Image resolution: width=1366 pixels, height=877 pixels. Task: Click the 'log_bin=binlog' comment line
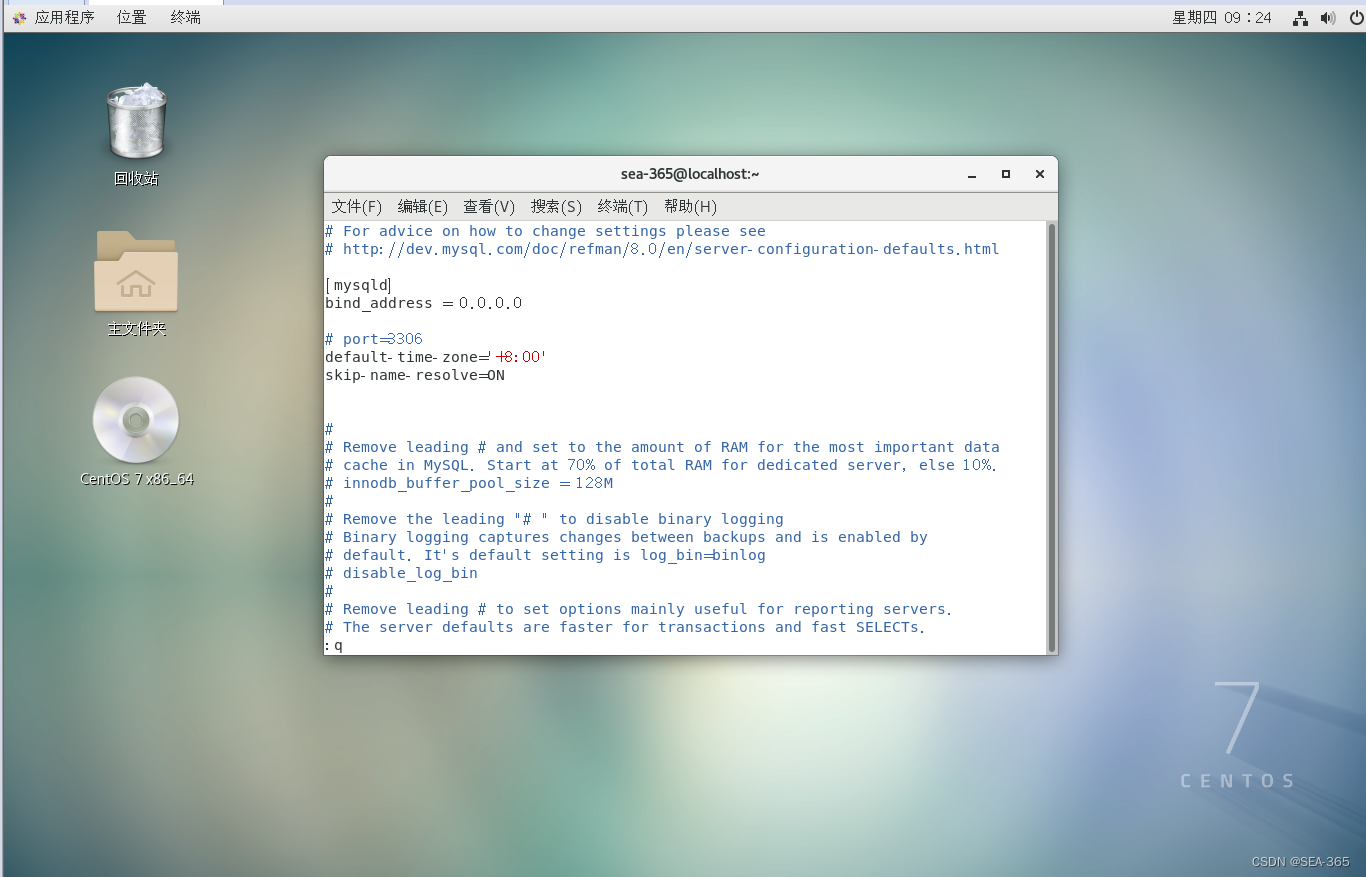click(545, 555)
